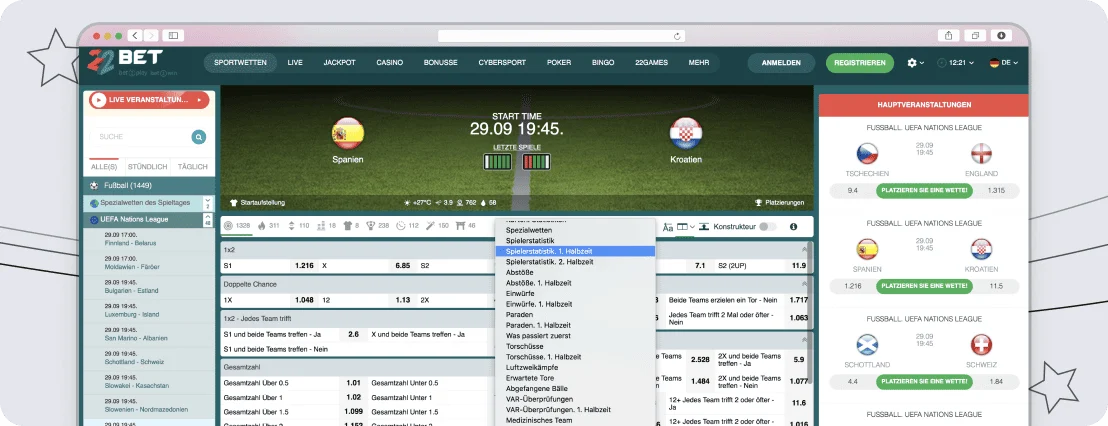Open the Sportwetten nav item
This screenshot has height=426, width=1108.
[x=240, y=63]
